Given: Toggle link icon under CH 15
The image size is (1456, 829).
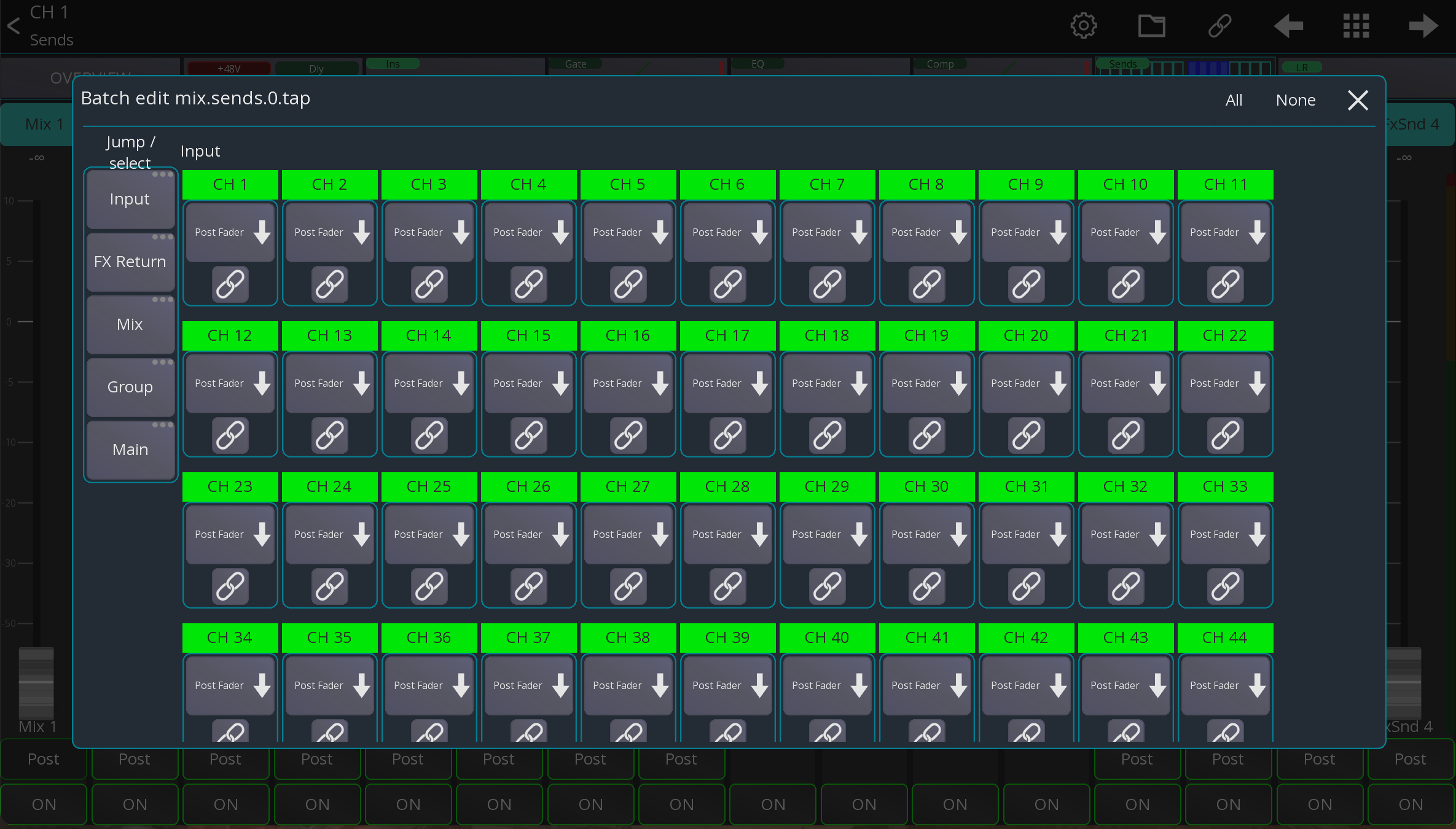Looking at the screenshot, I should pos(529,435).
